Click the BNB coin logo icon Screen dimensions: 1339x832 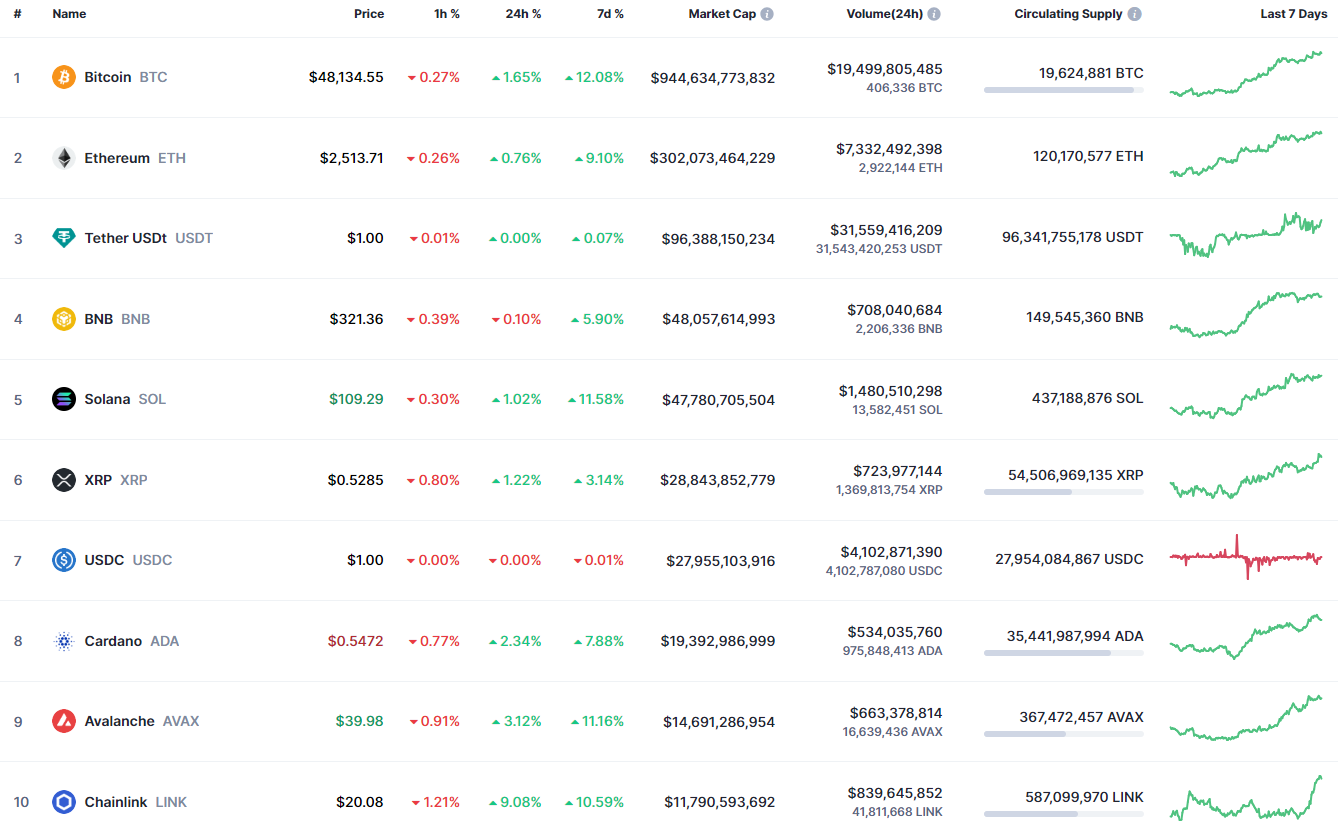(x=64, y=319)
